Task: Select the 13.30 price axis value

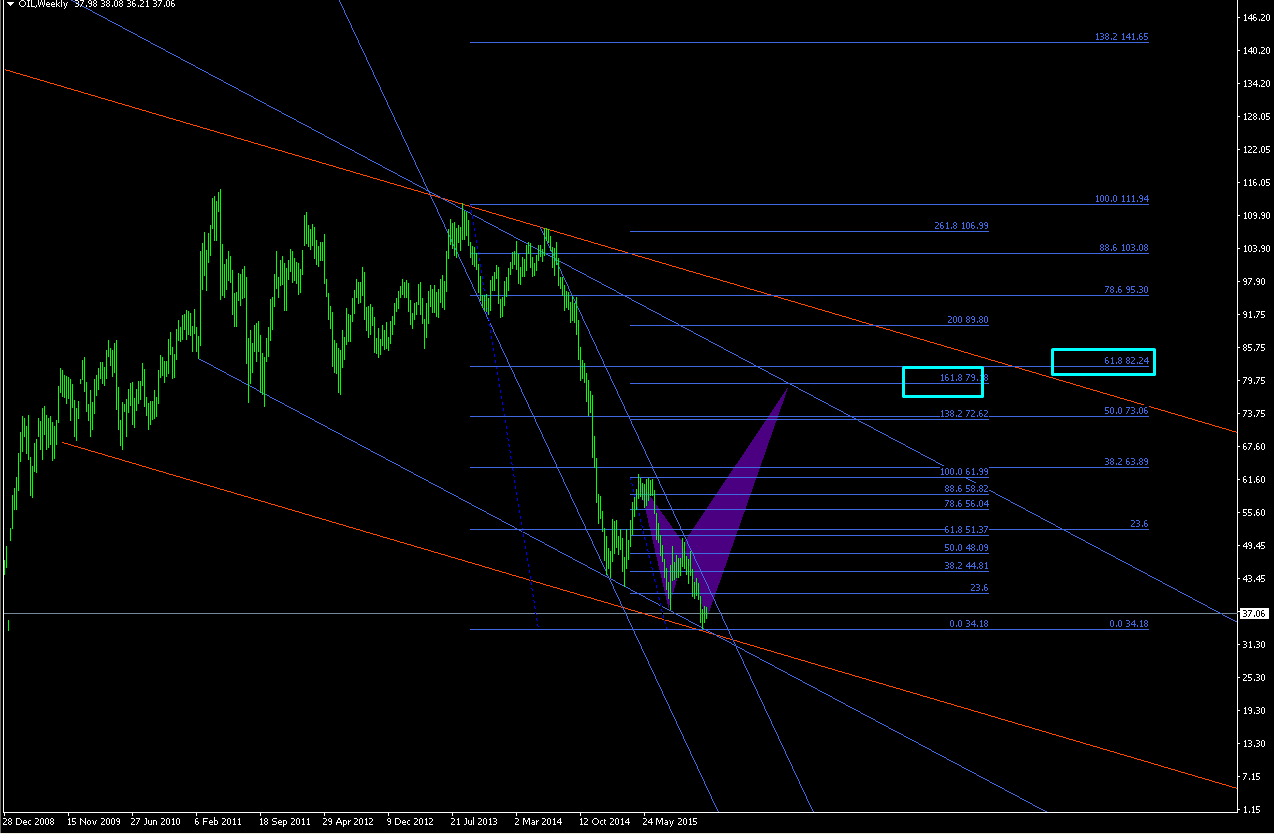Action: pos(1254,743)
